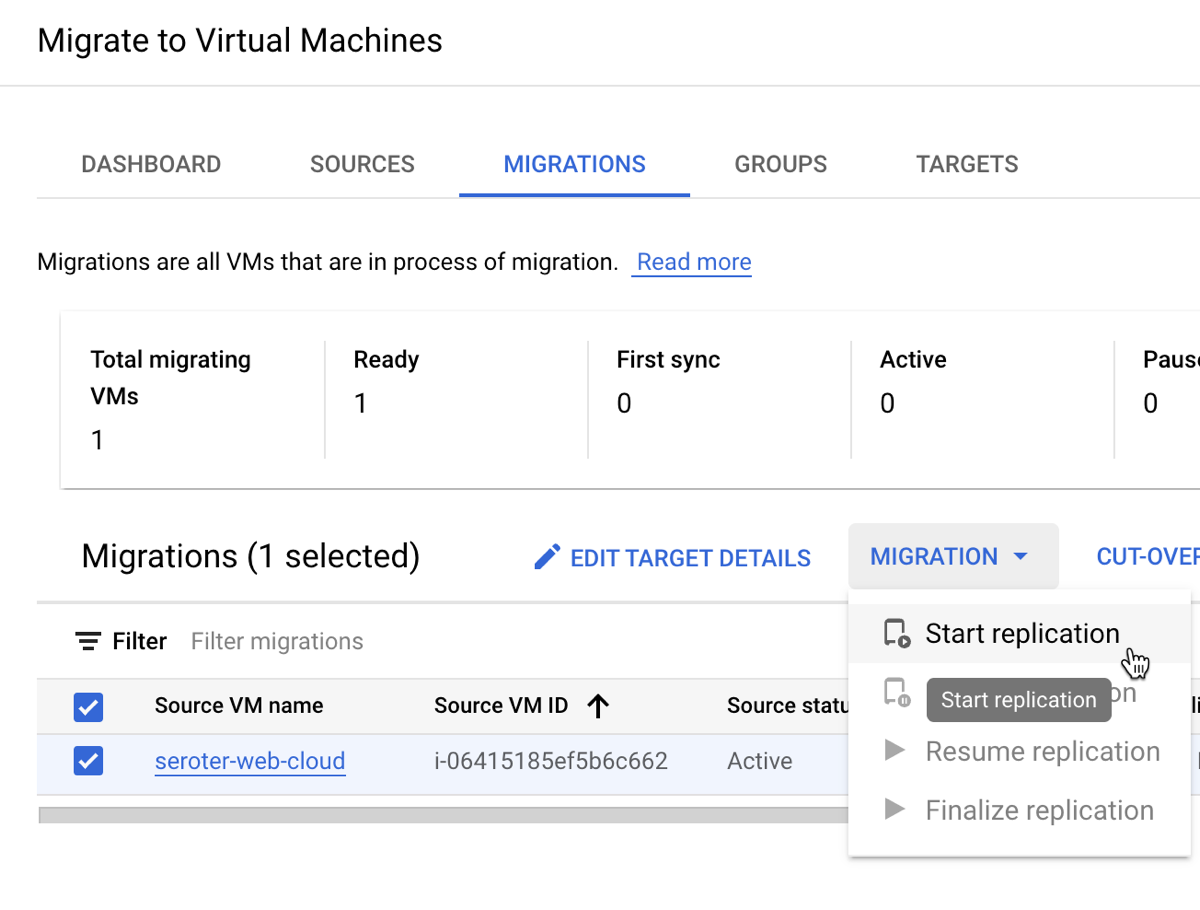Click the Filter list icon
Screen dimensions: 1200x910
tap(88, 641)
